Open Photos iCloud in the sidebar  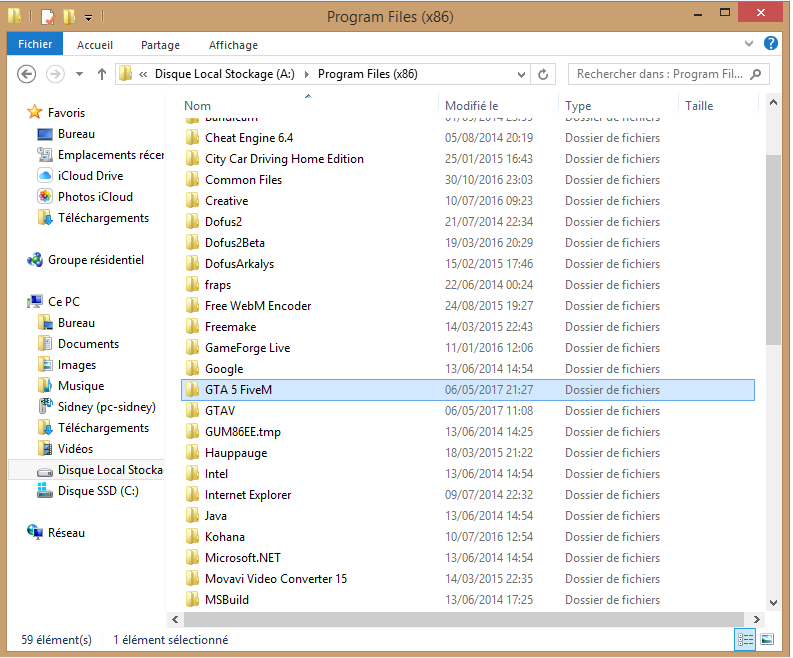pos(95,197)
